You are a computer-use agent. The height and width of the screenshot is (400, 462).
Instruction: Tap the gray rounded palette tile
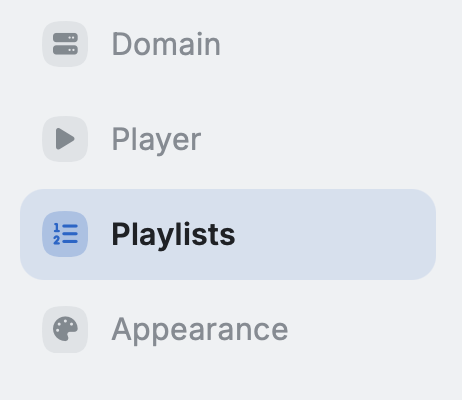point(65,329)
